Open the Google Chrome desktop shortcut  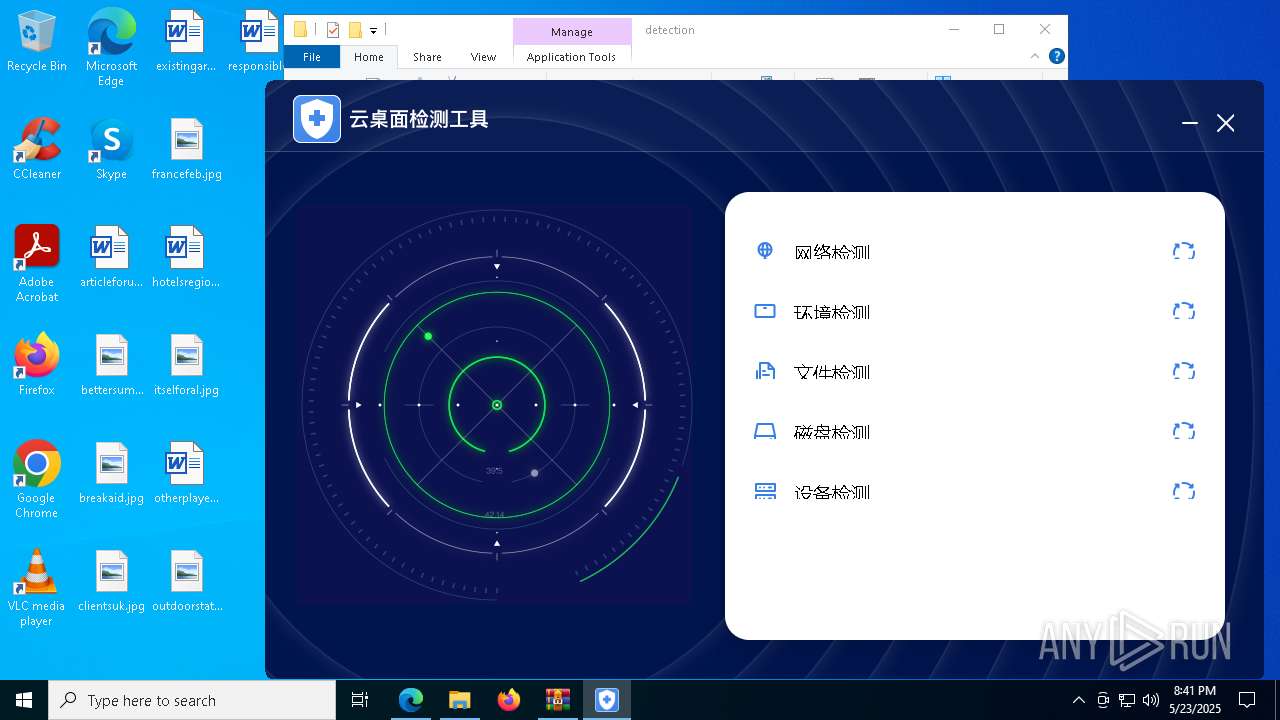click(37, 479)
